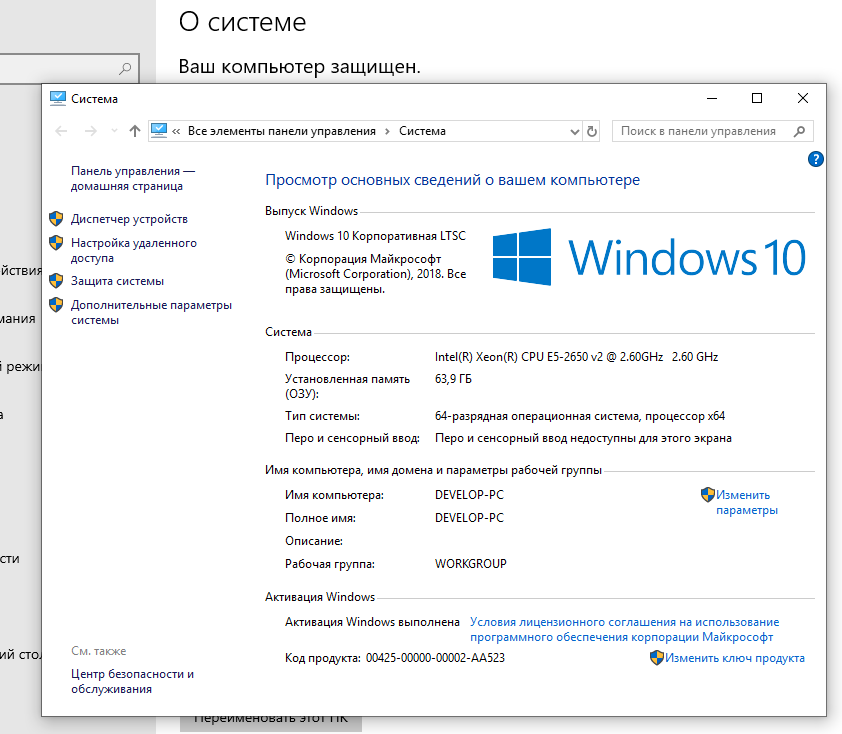This screenshot has height=734, width=842.
Task: Maximize the Система window
Action: pos(757,98)
